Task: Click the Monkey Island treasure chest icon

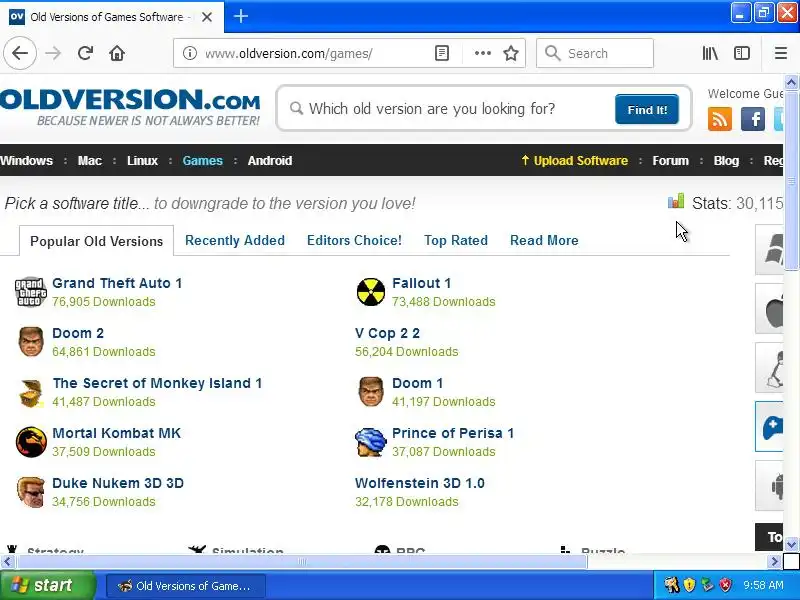Action: coord(31,393)
